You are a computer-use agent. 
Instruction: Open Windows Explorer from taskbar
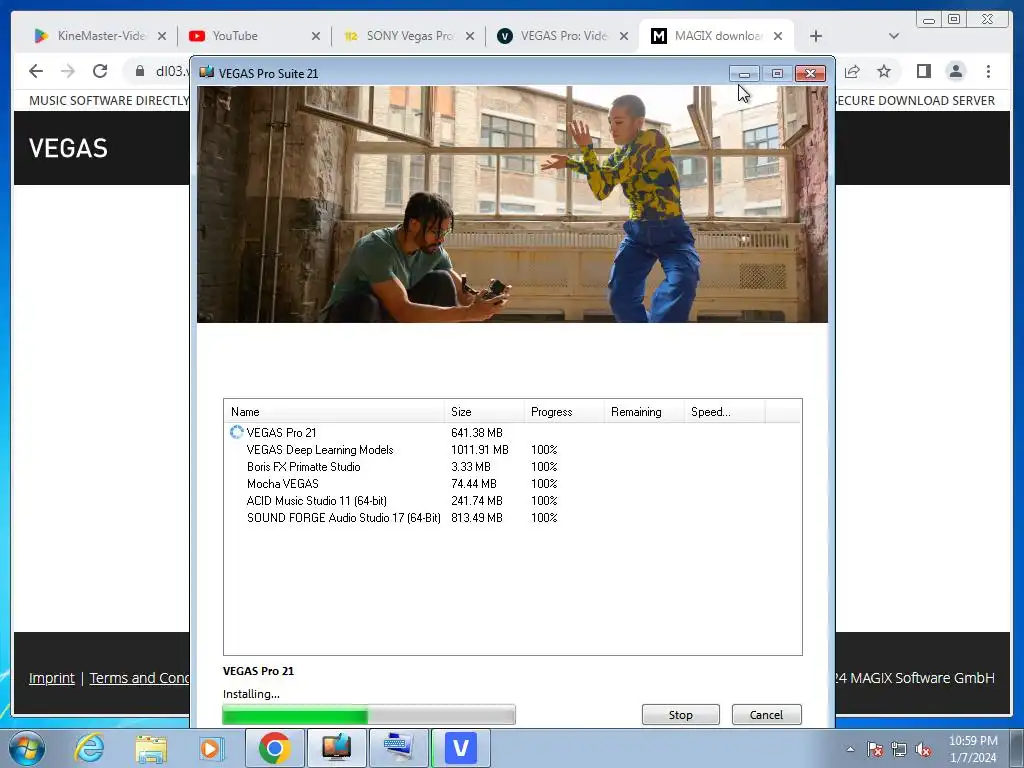click(151, 748)
